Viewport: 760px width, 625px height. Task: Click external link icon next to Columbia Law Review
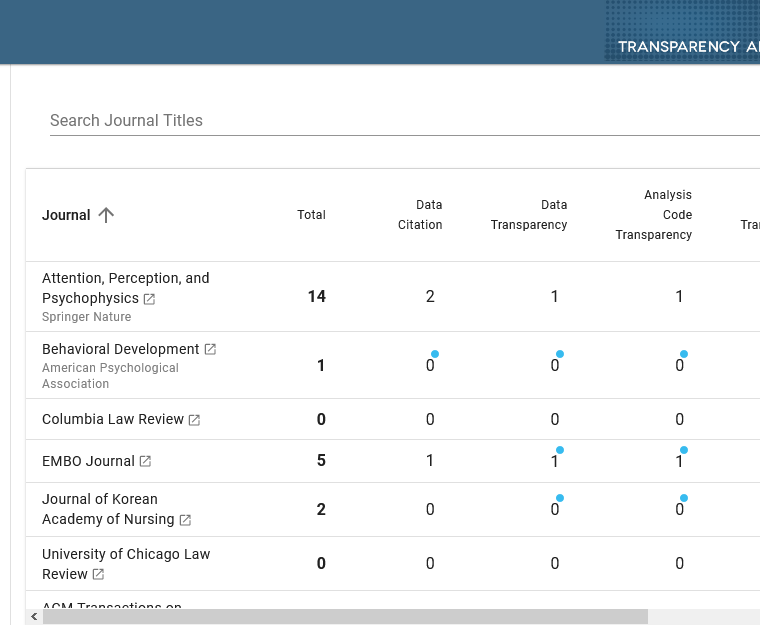click(x=194, y=420)
